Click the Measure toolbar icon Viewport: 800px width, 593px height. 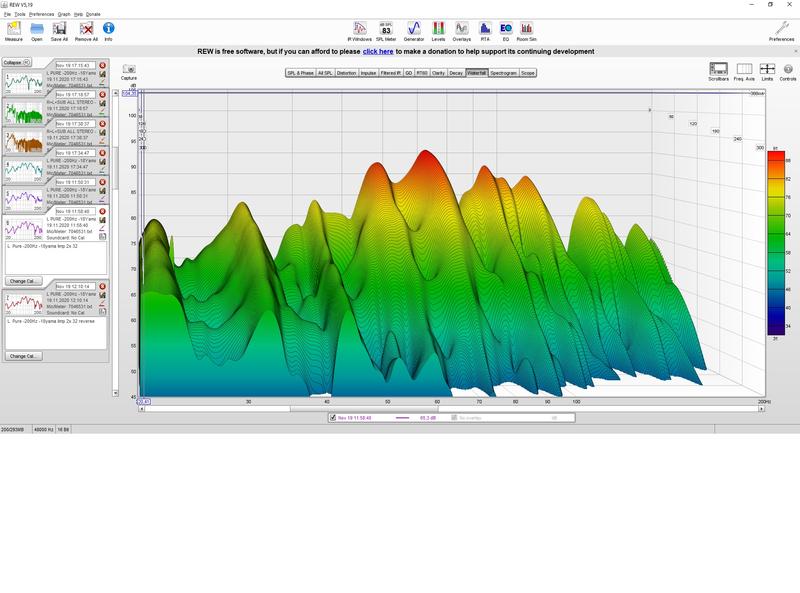pos(13,29)
